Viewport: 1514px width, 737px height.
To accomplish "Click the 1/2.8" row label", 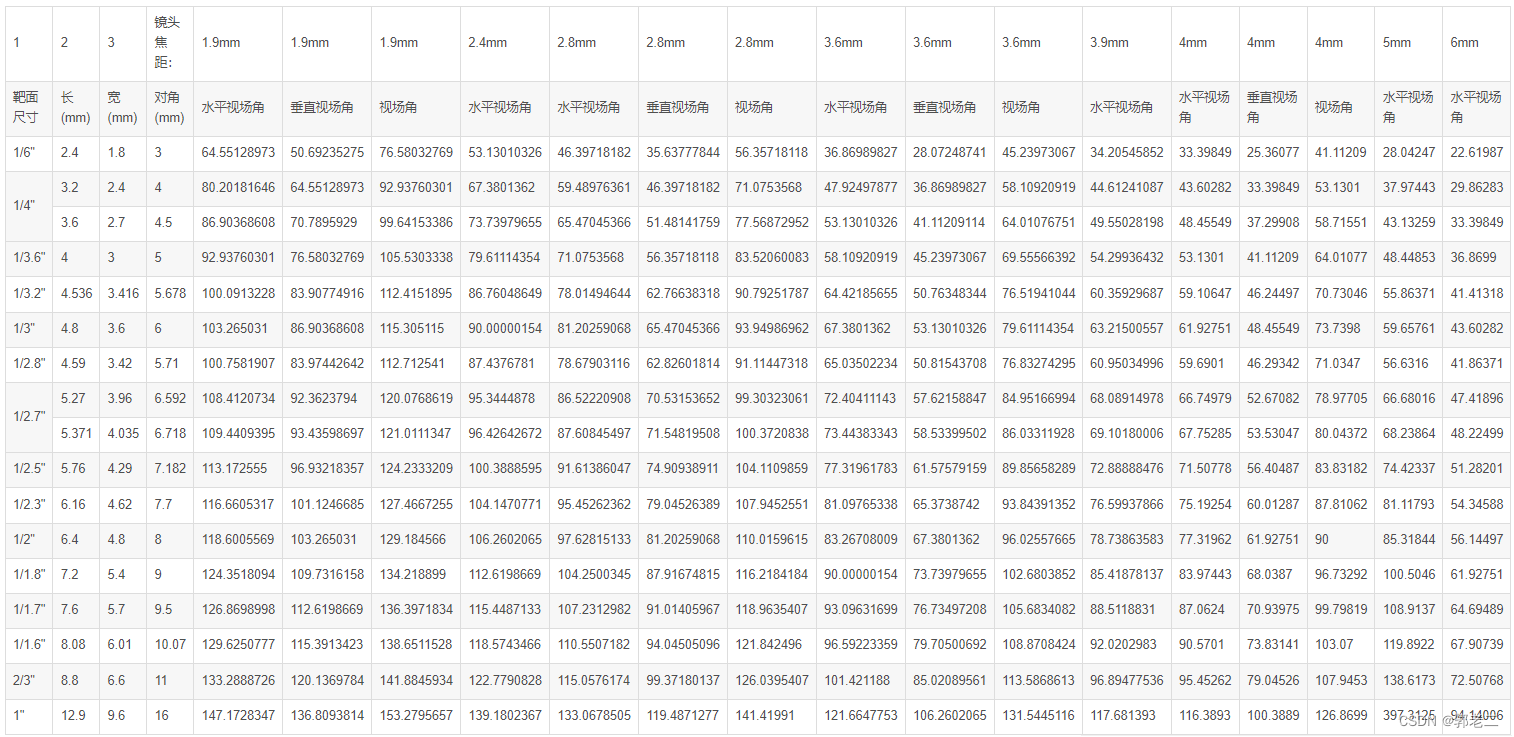I will (x=28, y=363).
